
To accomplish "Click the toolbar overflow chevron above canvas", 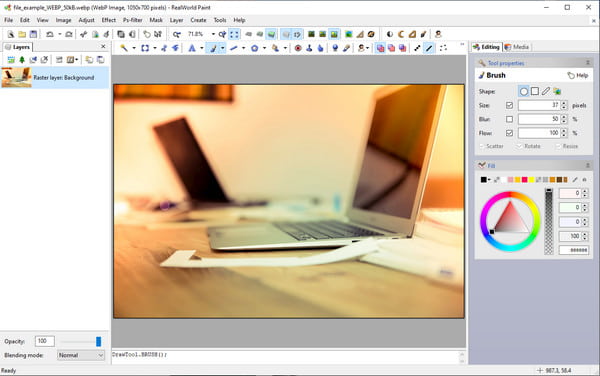I will coord(462,45).
